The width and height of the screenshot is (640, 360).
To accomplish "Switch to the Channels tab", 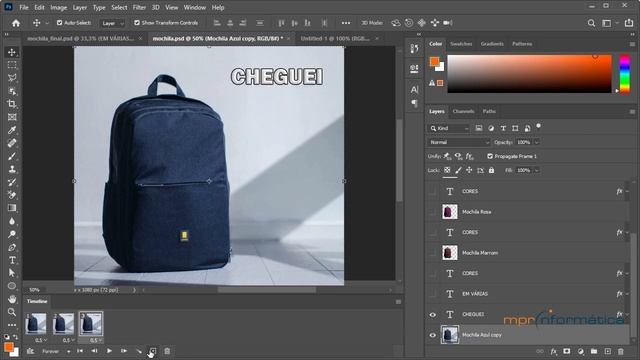I will [x=464, y=111].
